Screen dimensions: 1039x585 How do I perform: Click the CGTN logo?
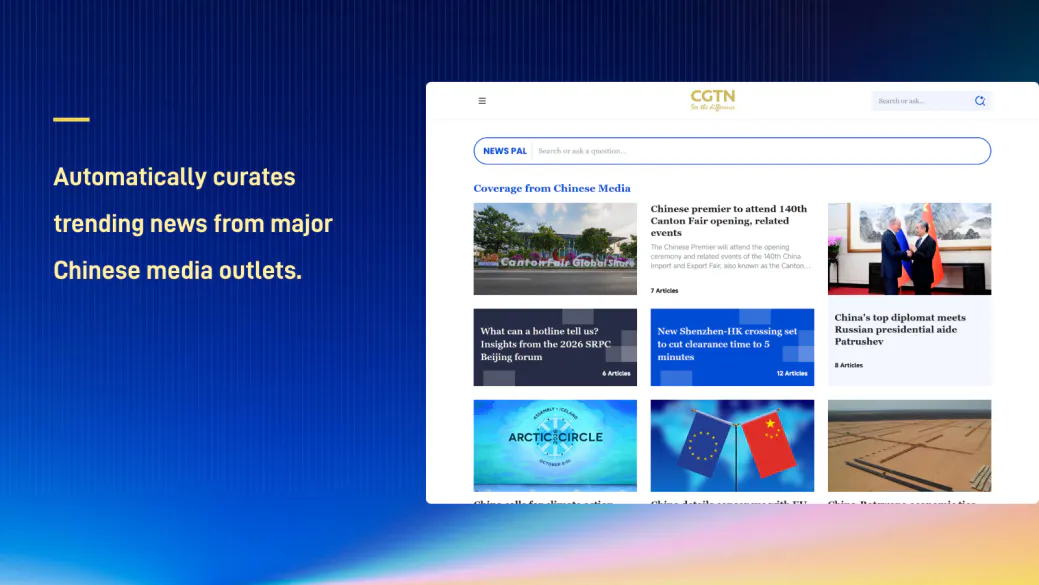(712, 100)
